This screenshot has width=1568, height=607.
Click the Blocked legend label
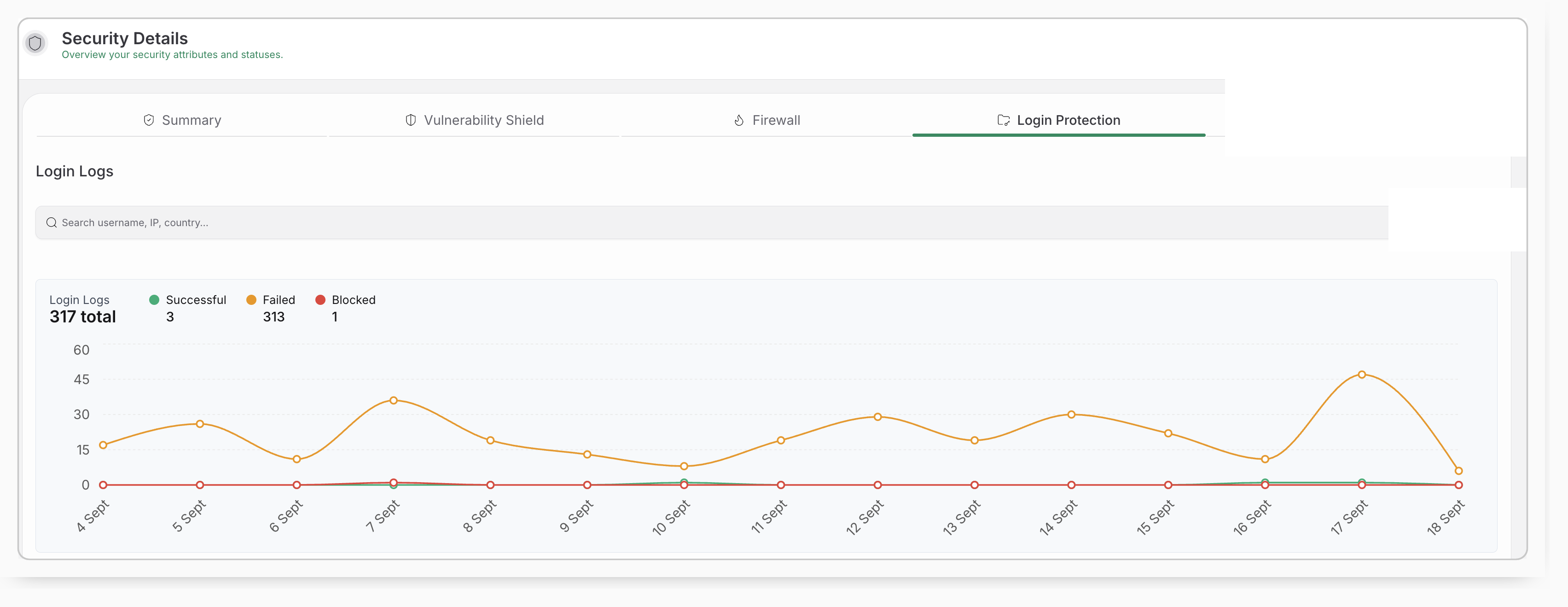pos(354,300)
